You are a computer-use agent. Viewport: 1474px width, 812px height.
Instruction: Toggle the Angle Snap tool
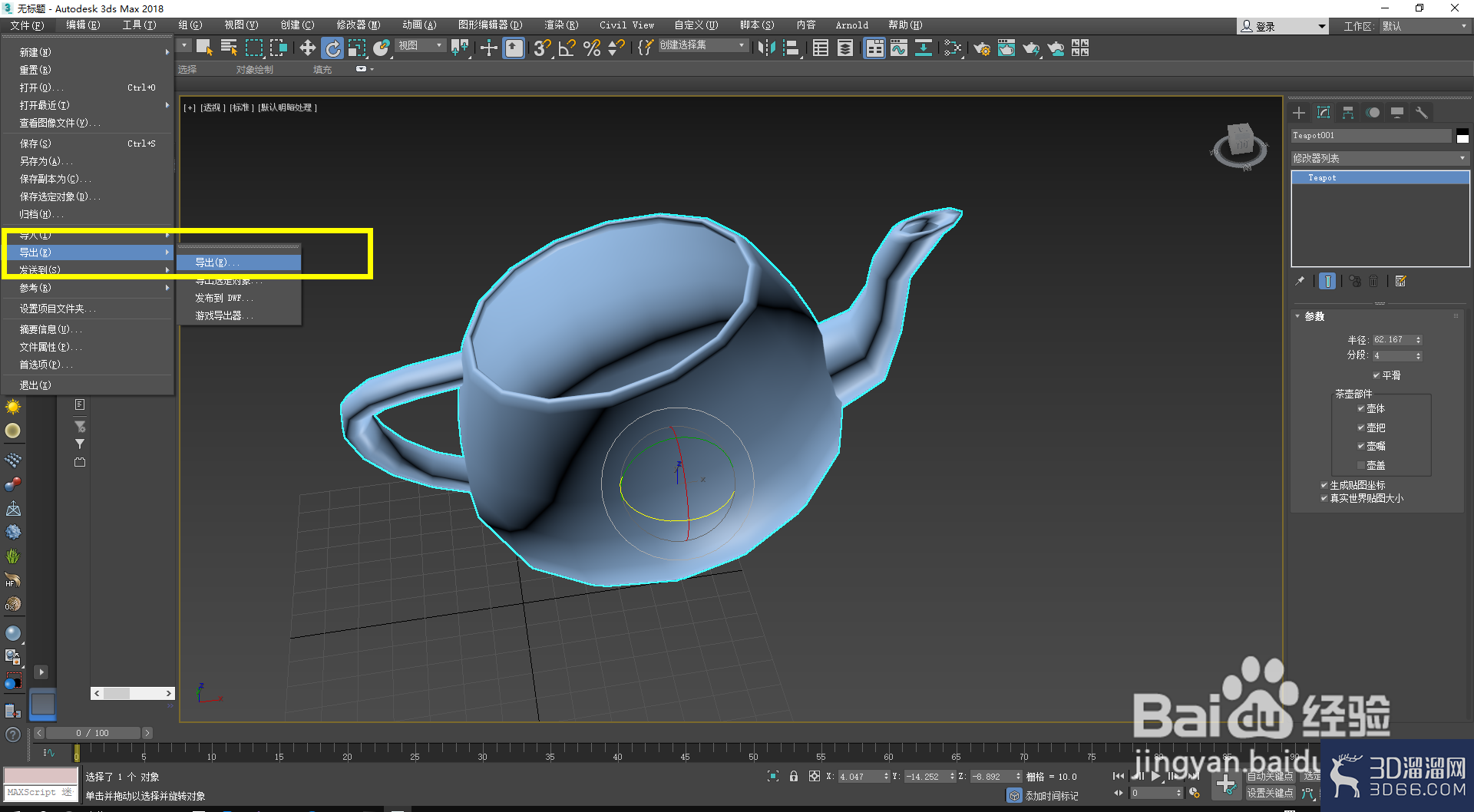[567, 48]
